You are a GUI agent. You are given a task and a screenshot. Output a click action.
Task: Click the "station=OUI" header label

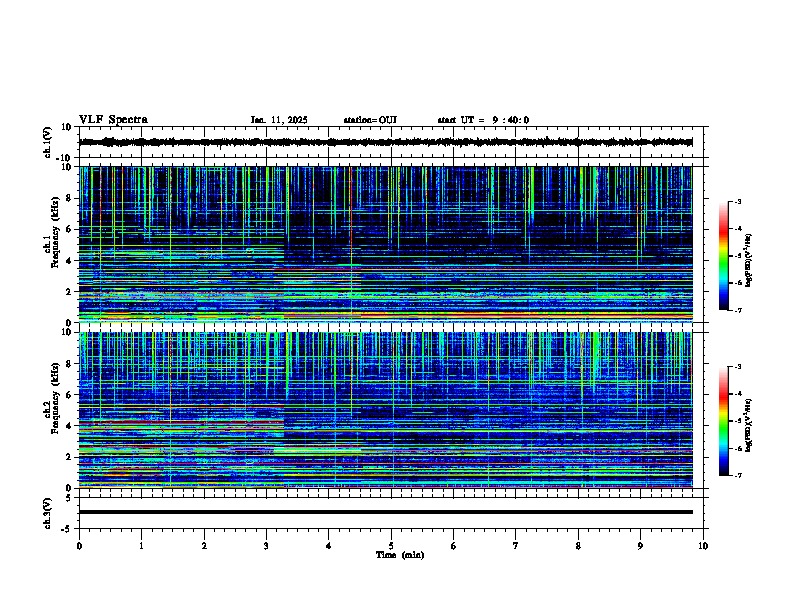click(x=370, y=120)
